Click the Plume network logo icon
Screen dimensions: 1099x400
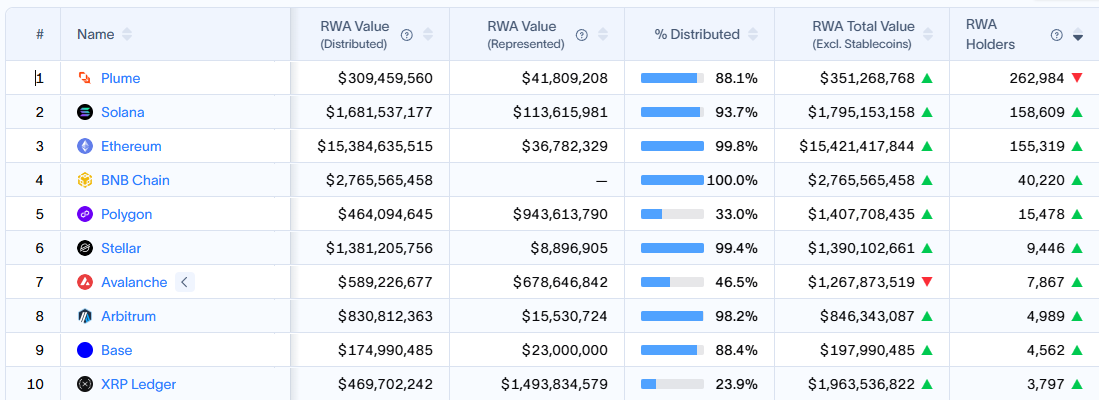click(x=85, y=78)
